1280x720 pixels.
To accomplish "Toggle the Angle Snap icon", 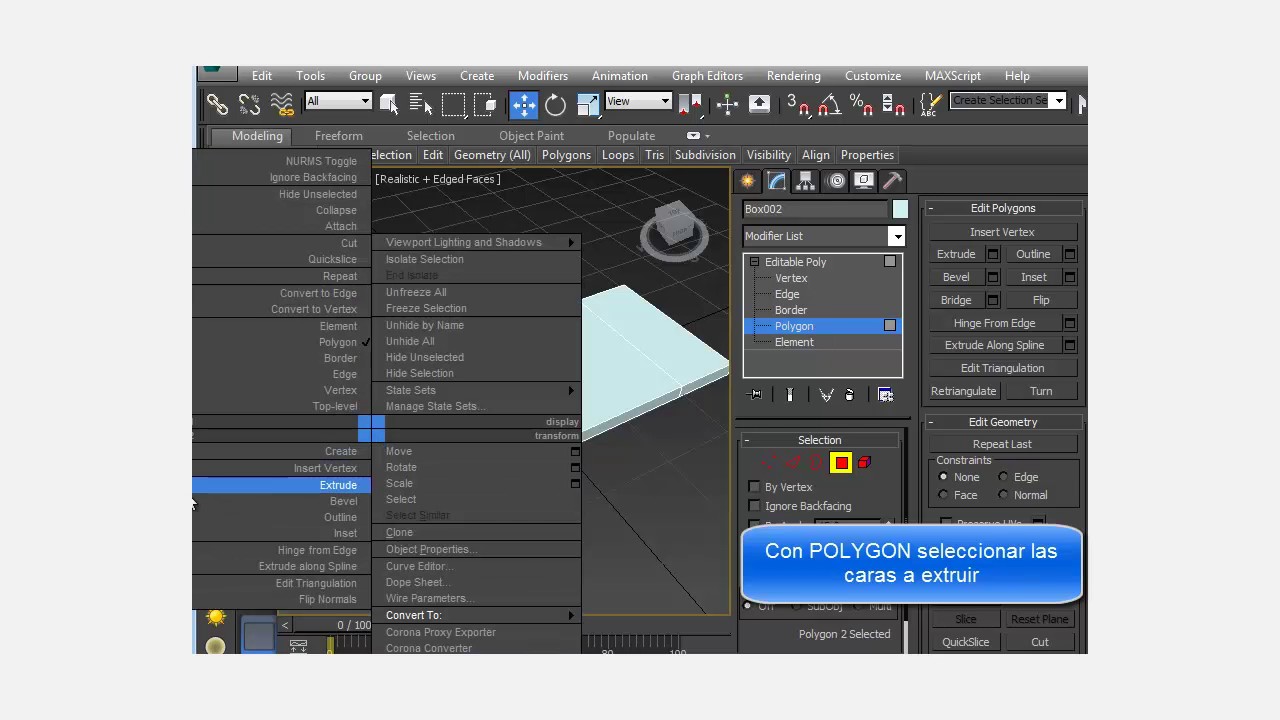I will (829, 103).
